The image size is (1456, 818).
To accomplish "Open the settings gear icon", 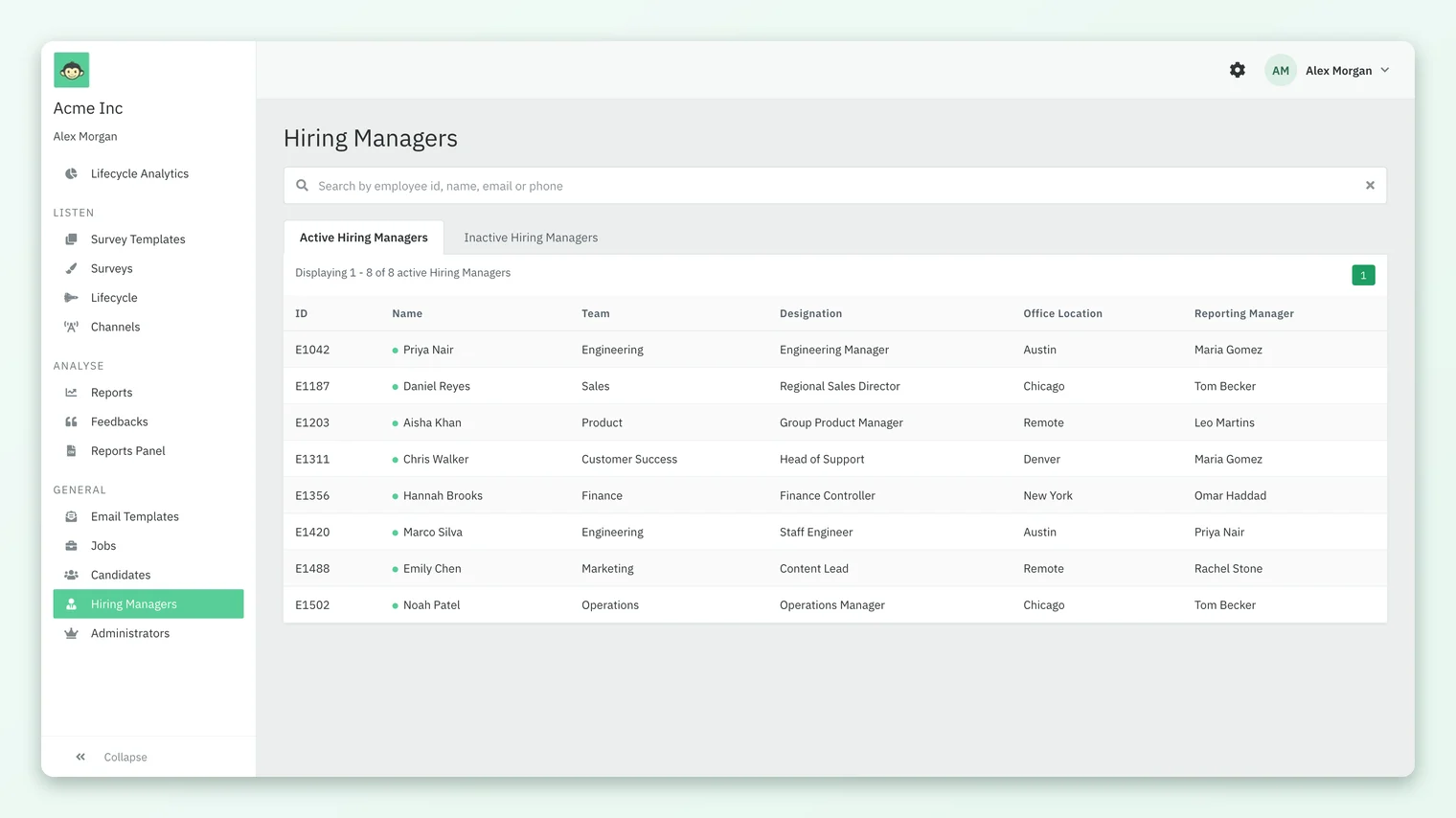I will coord(1238,70).
